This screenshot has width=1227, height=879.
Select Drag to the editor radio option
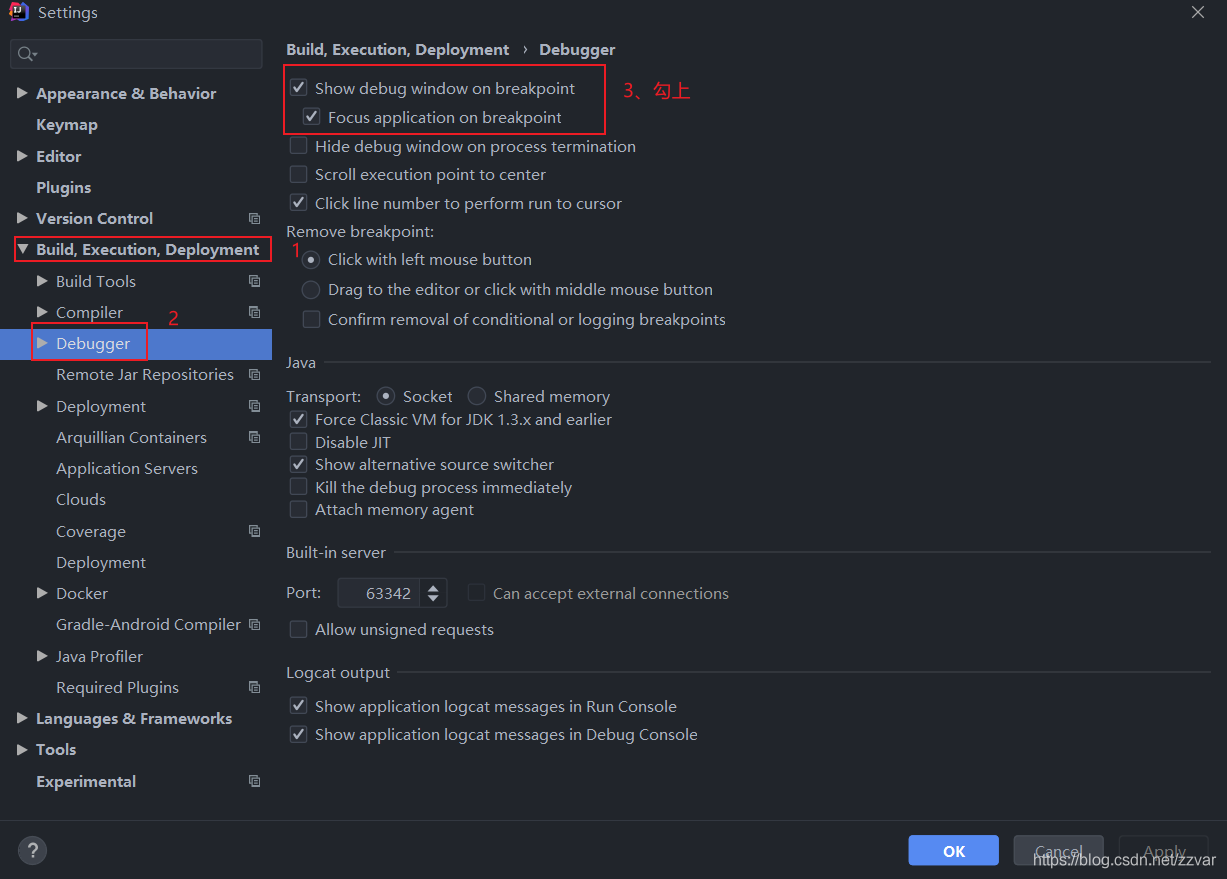(x=311, y=289)
